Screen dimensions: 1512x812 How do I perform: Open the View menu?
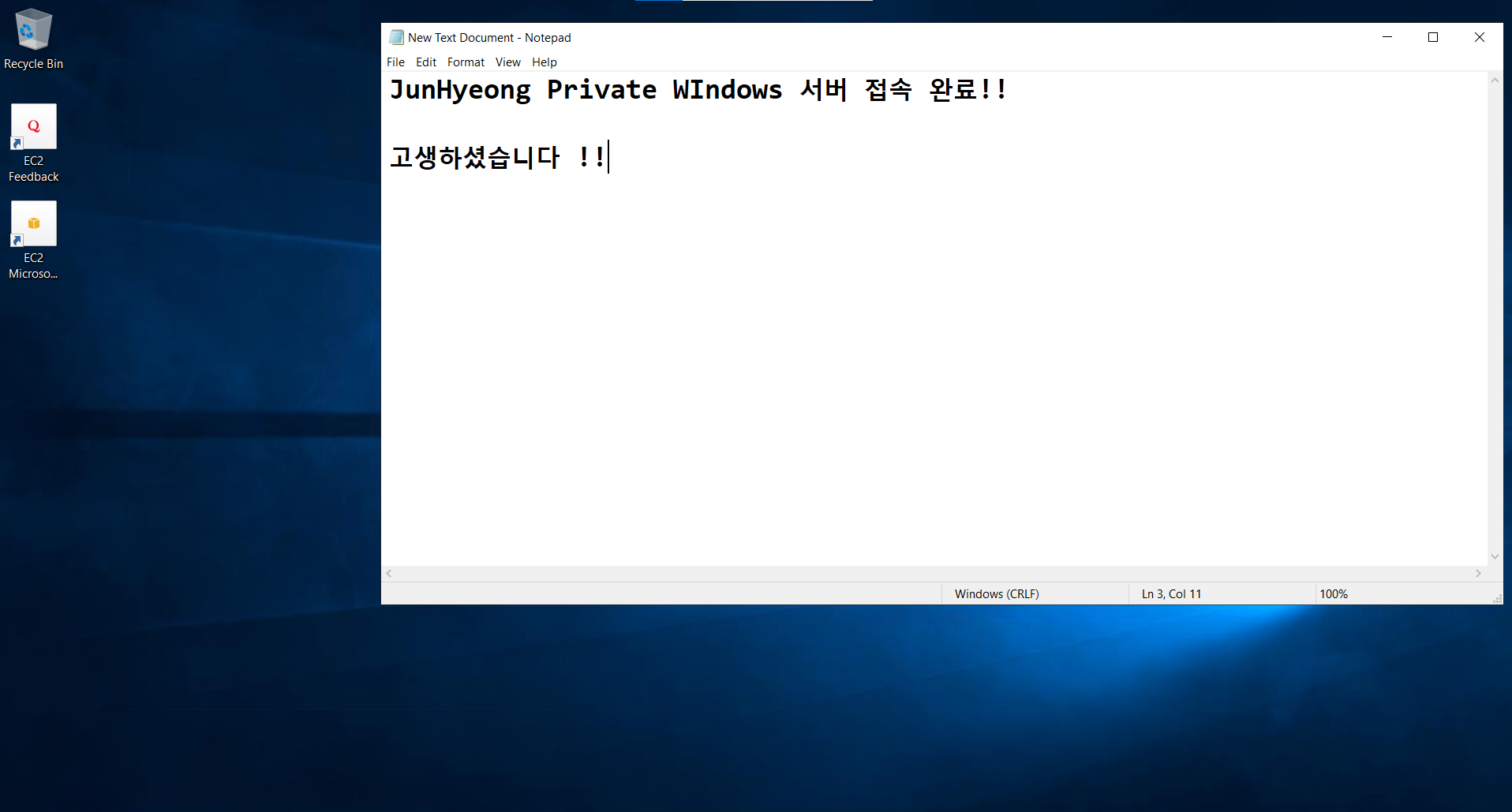pyautogui.click(x=508, y=62)
